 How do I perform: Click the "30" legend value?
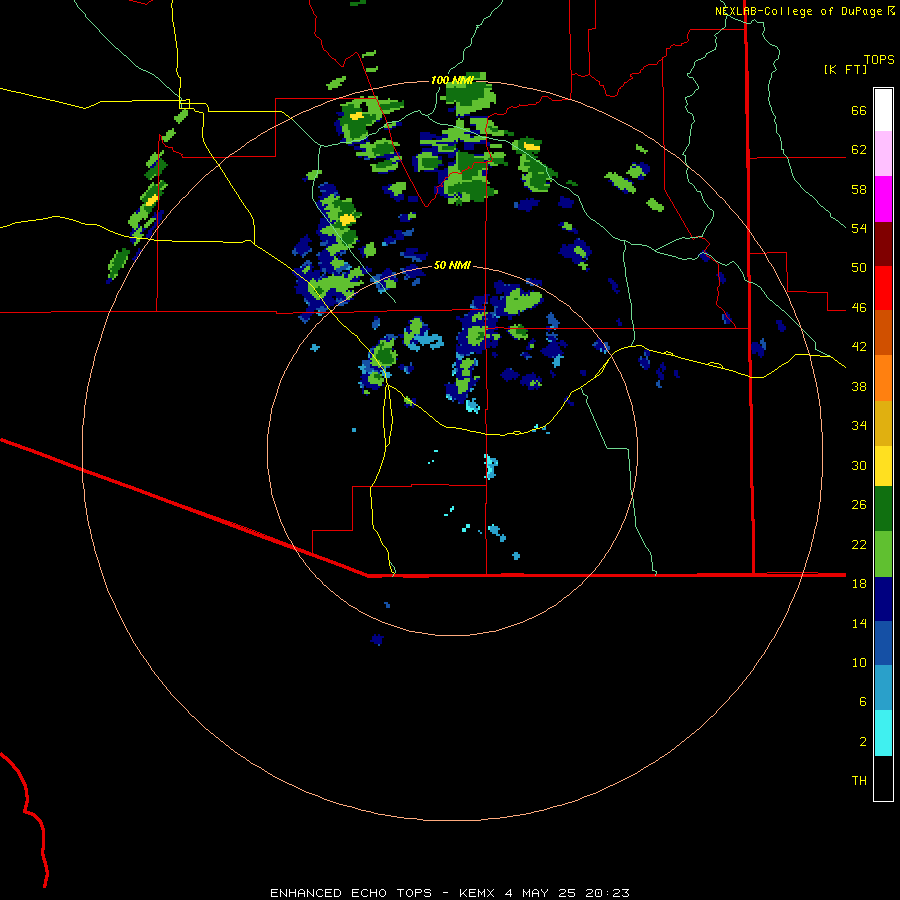click(859, 465)
